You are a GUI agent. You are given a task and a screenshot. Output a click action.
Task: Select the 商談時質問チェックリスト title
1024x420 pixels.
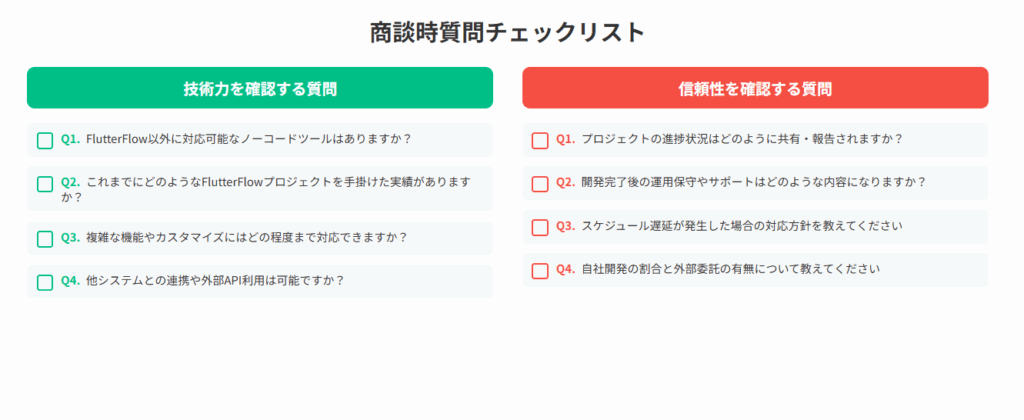click(x=507, y=32)
